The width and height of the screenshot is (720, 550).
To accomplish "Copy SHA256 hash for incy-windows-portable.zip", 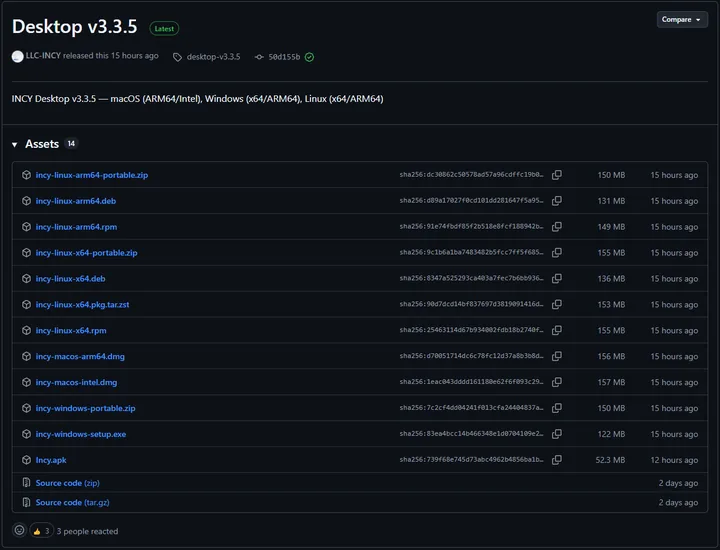I will [557, 408].
